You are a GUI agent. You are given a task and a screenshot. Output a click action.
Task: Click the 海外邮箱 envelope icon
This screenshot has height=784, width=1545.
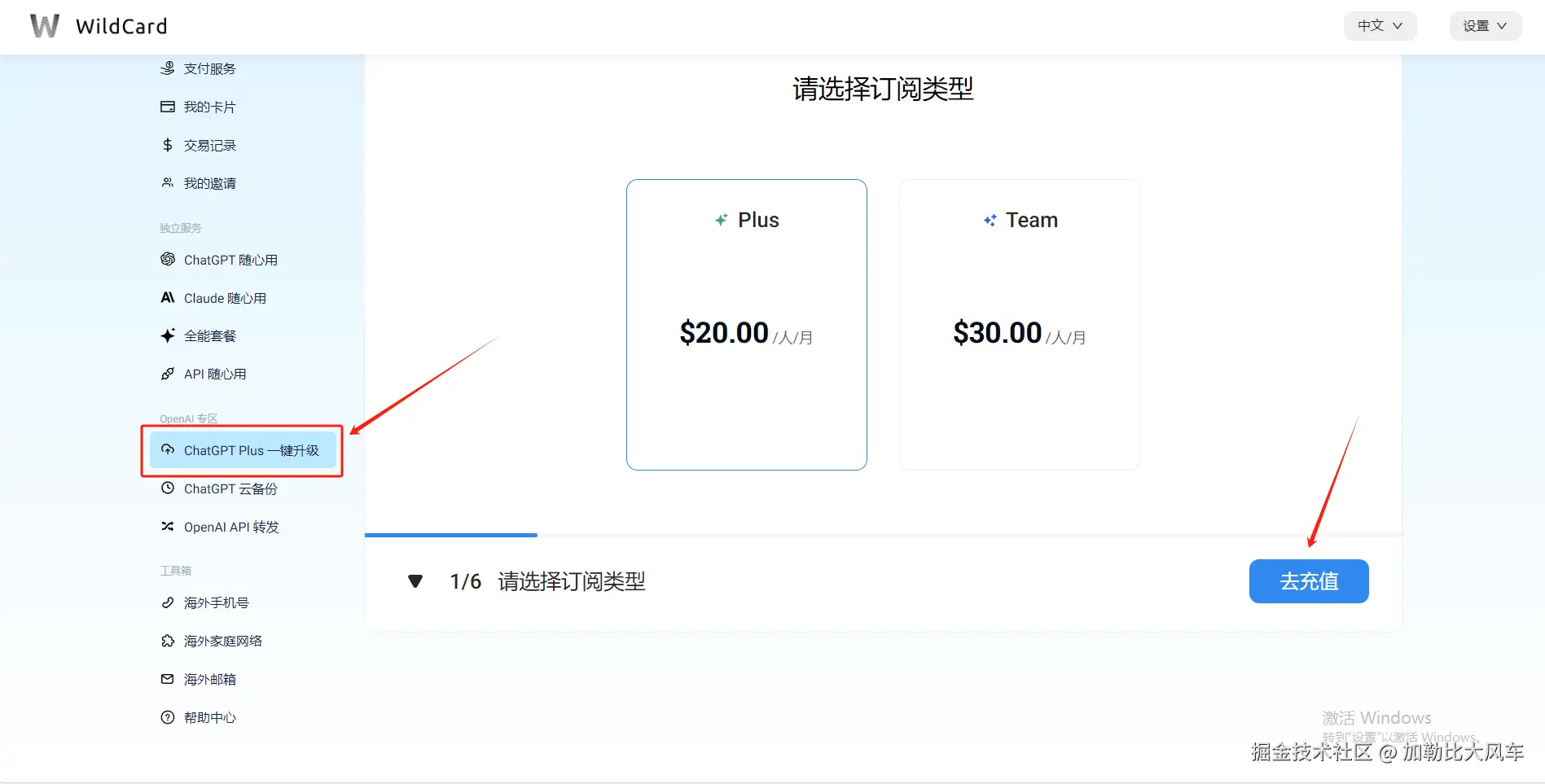[x=168, y=679]
